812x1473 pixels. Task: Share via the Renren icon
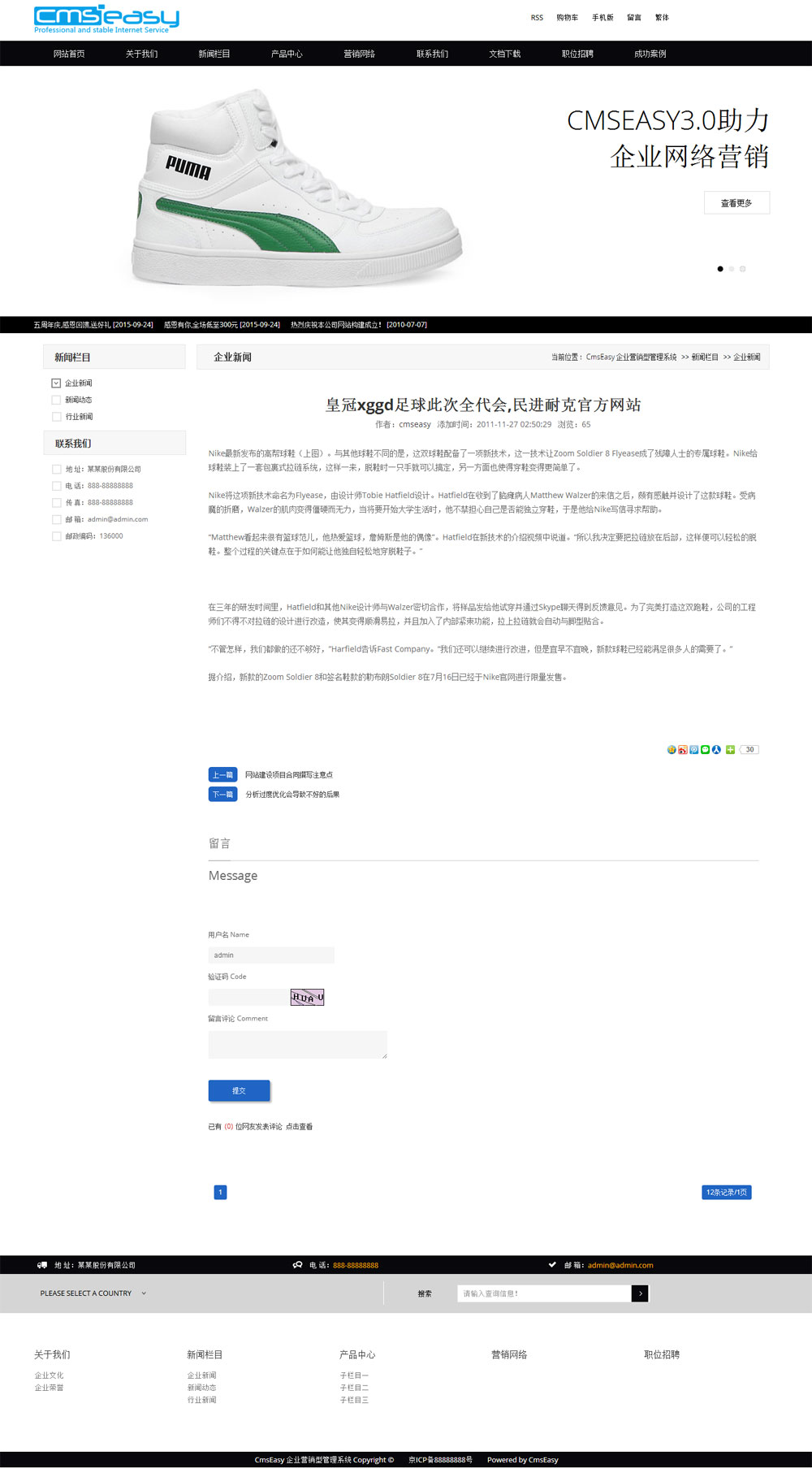(716, 750)
